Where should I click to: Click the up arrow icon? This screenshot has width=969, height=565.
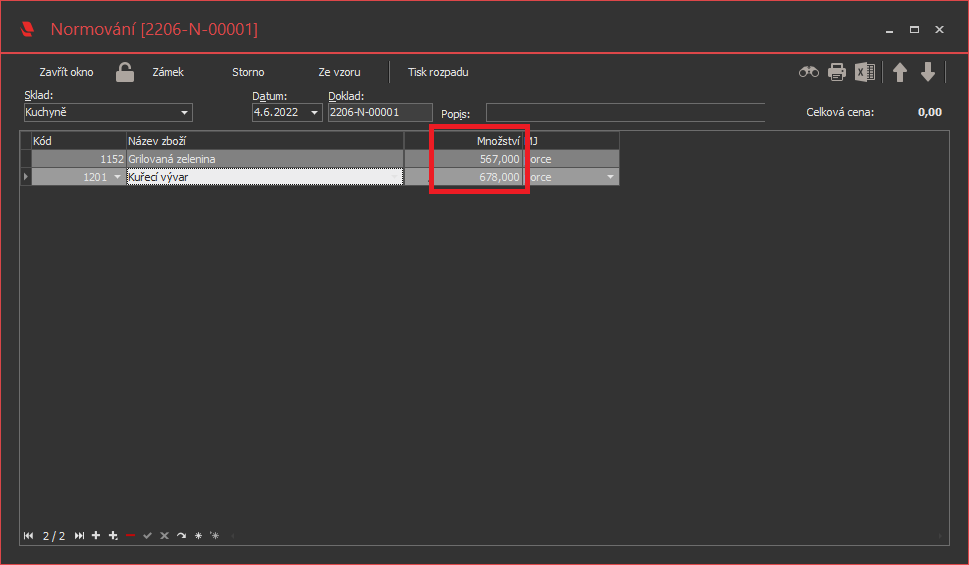click(x=900, y=72)
